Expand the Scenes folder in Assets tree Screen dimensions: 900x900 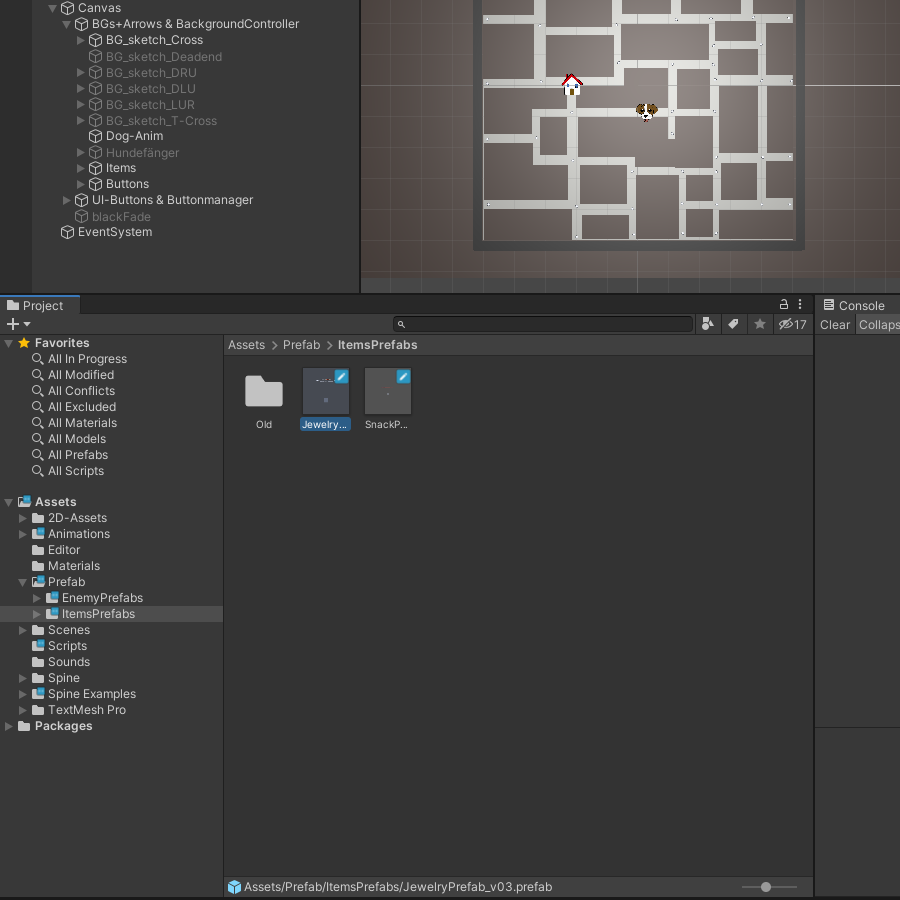24,630
